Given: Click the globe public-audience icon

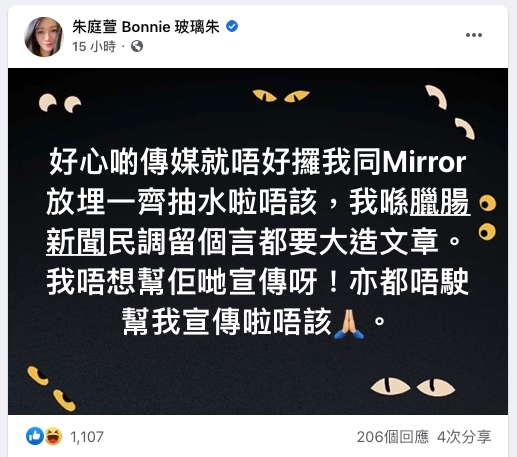Looking at the screenshot, I should [137, 46].
